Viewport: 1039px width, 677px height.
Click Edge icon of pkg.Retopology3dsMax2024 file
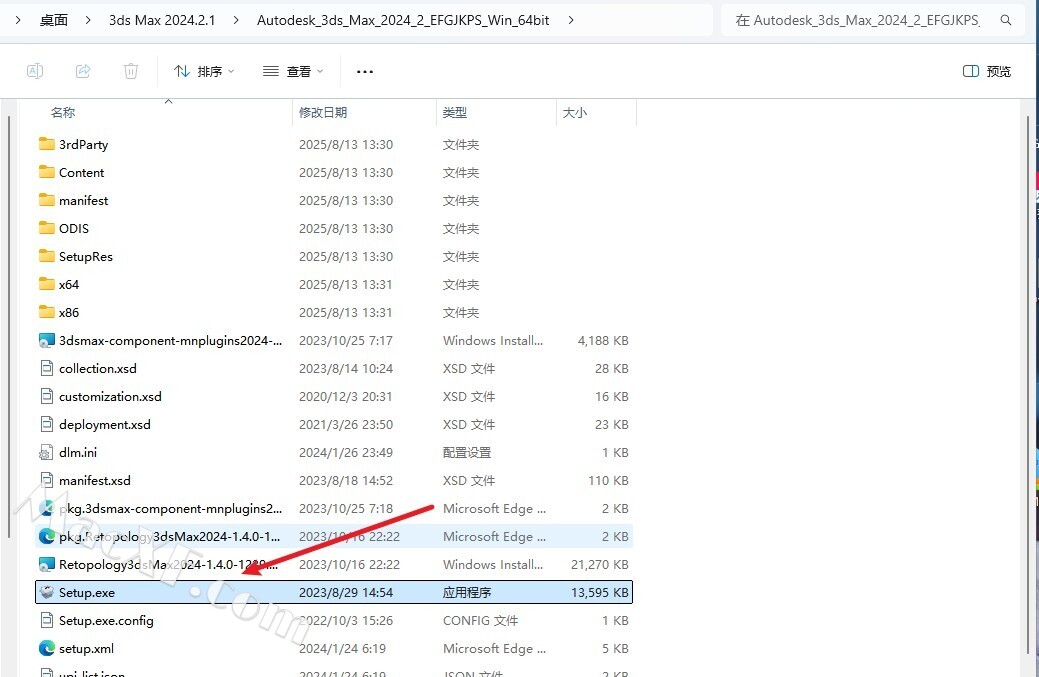[x=46, y=537]
